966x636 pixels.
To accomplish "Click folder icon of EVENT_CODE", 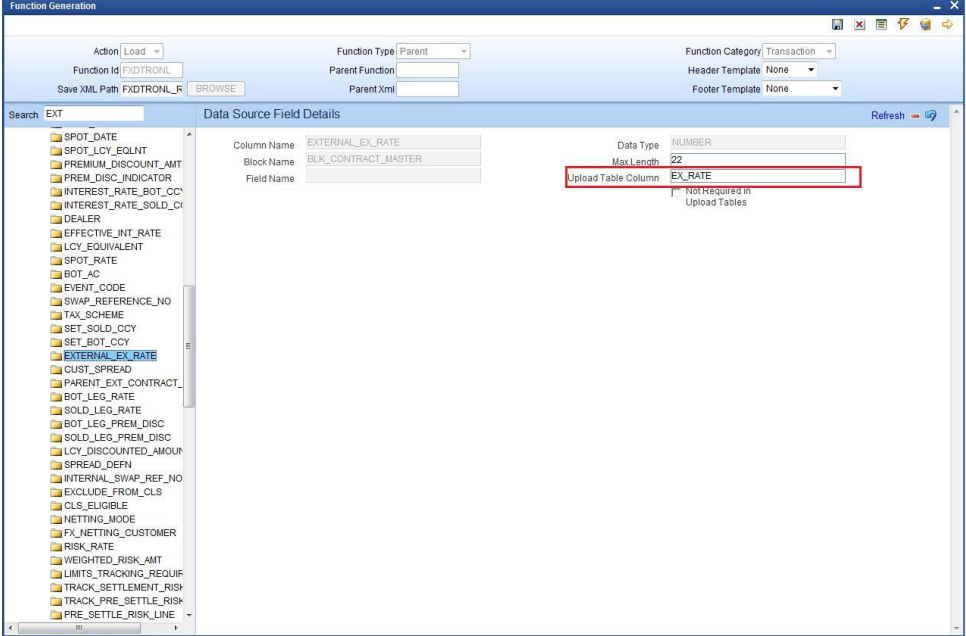I will [x=56, y=287].
